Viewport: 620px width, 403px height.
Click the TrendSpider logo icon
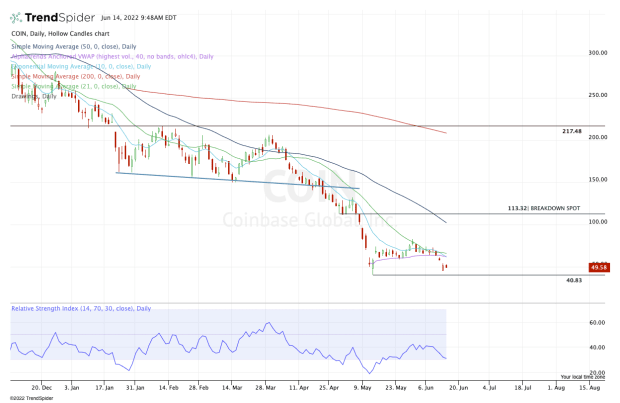(x=15, y=16)
